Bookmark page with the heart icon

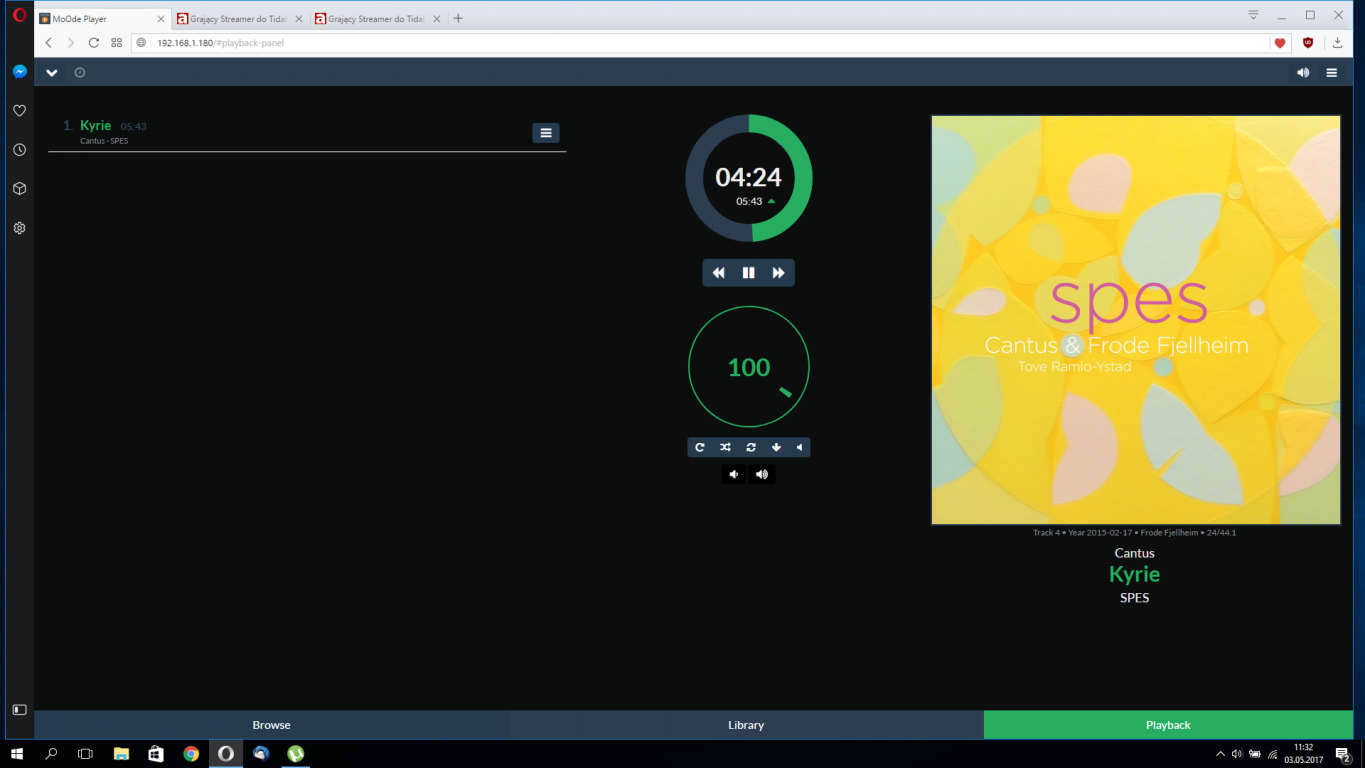tap(1279, 43)
